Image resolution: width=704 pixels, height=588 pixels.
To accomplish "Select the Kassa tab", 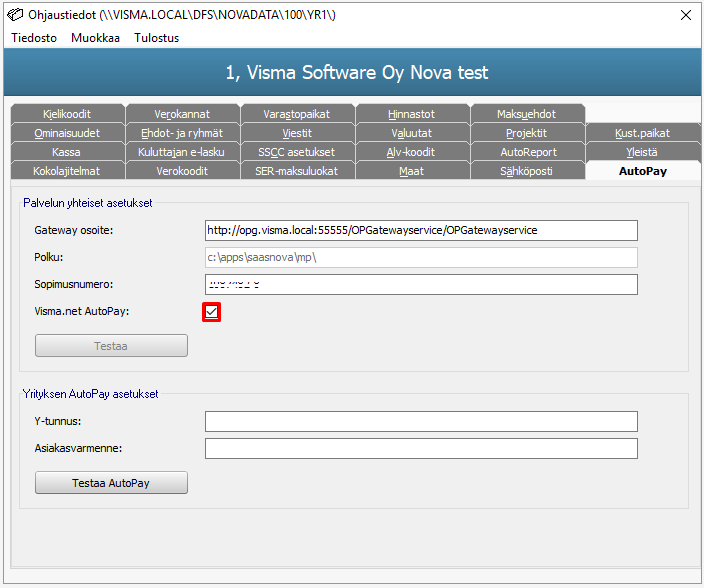I will [x=67, y=152].
